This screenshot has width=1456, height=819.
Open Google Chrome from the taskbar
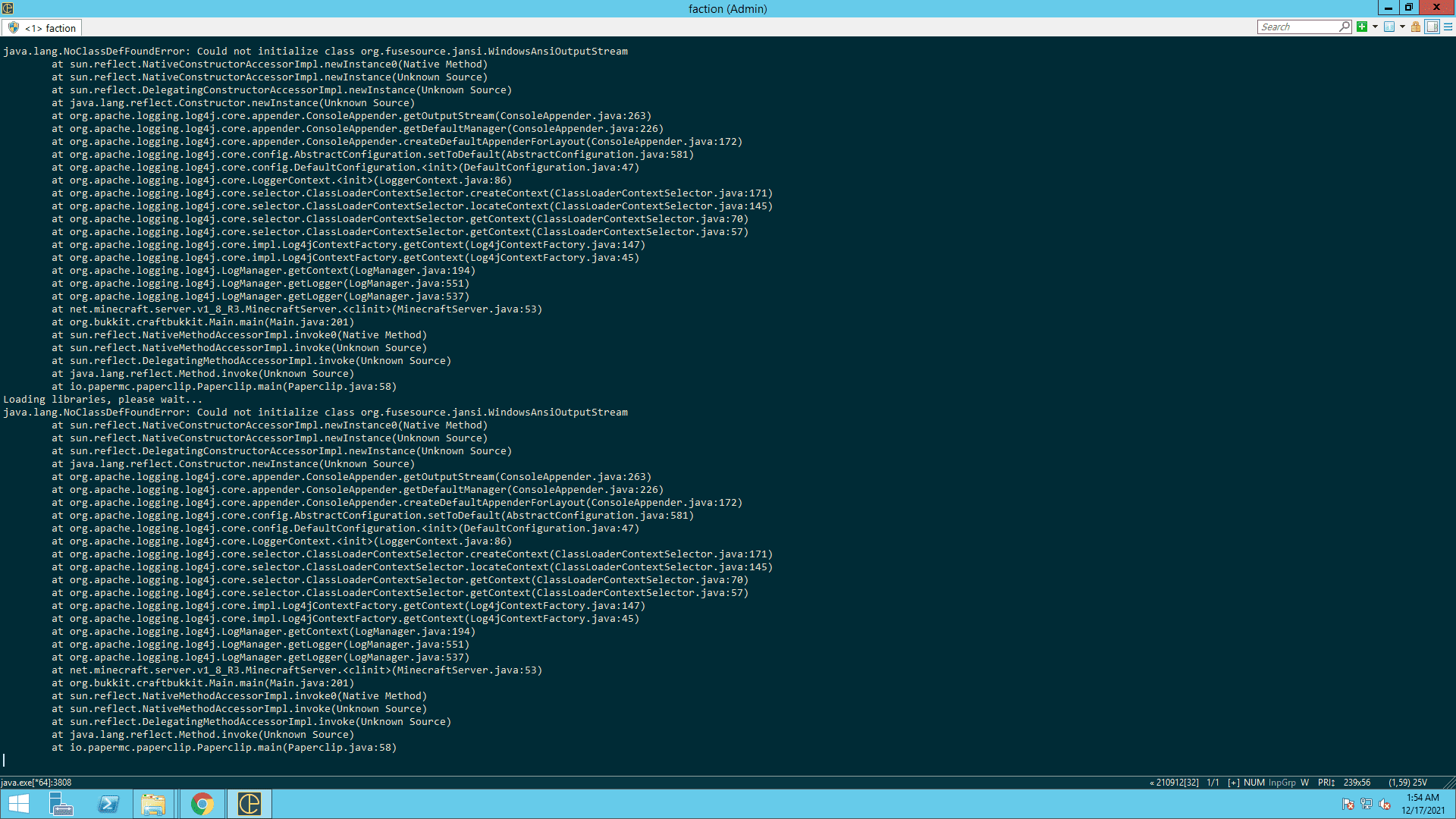tap(202, 804)
